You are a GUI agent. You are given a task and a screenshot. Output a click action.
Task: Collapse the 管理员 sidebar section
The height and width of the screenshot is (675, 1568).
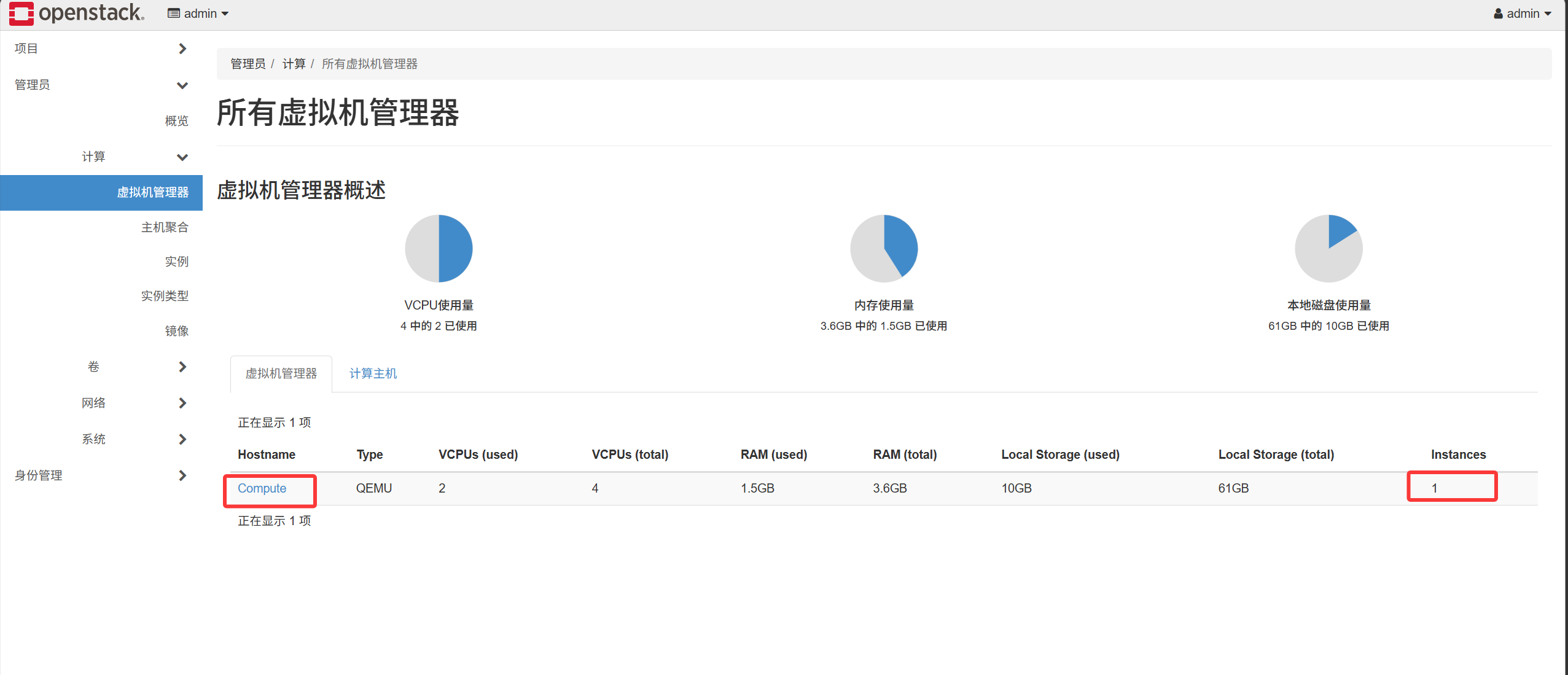point(101,85)
